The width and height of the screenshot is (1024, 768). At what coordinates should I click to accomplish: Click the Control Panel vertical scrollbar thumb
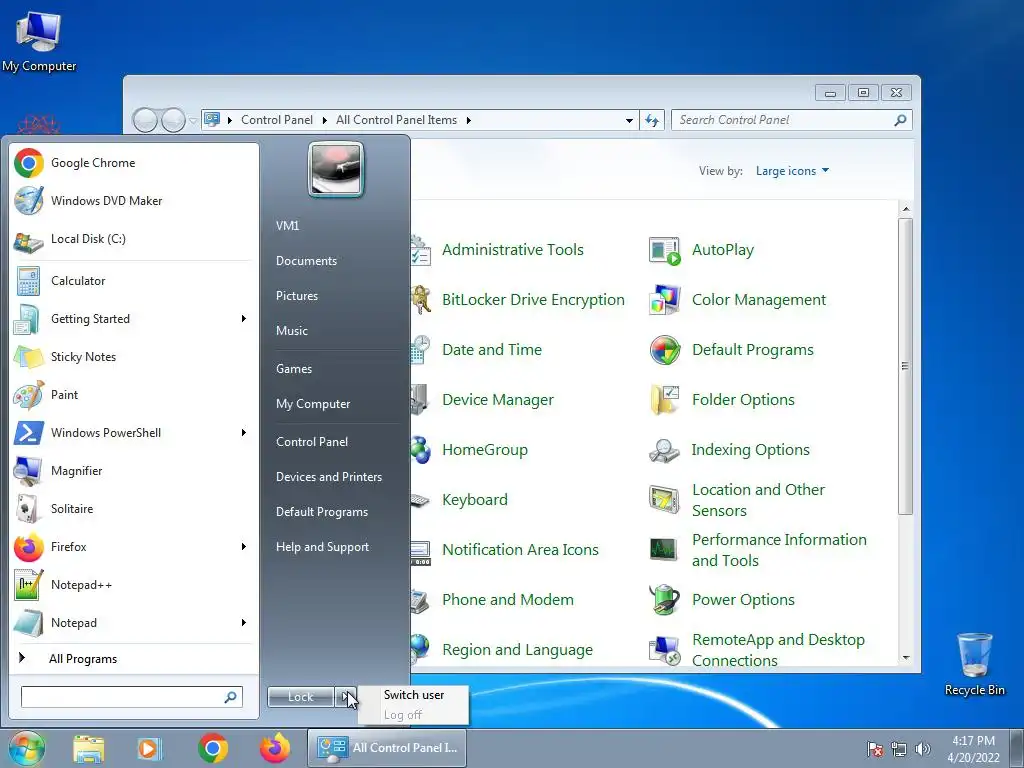(x=905, y=366)
